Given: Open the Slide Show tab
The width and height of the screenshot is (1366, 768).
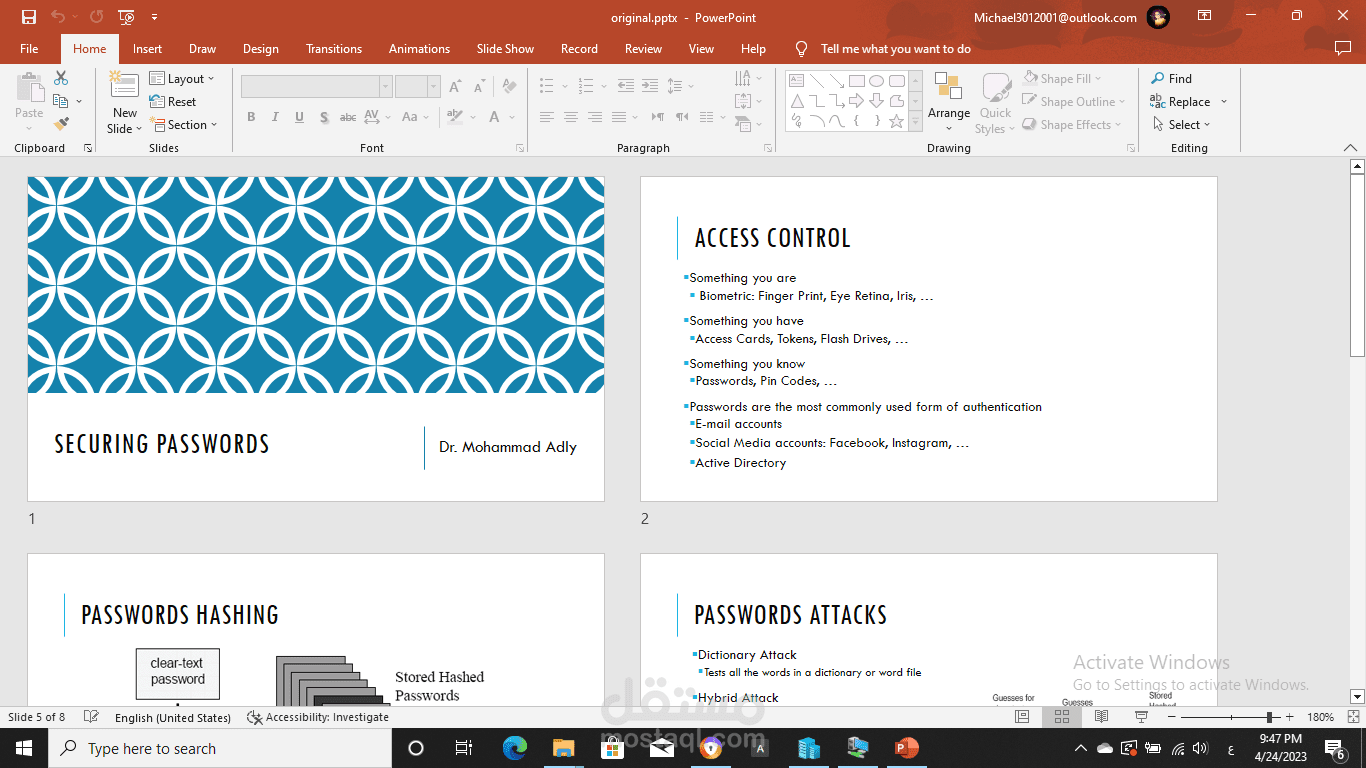Looking at the screenshot, I should 505,49.
